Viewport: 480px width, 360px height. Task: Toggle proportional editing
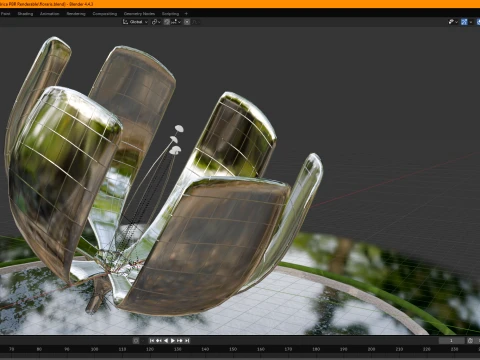187,22
